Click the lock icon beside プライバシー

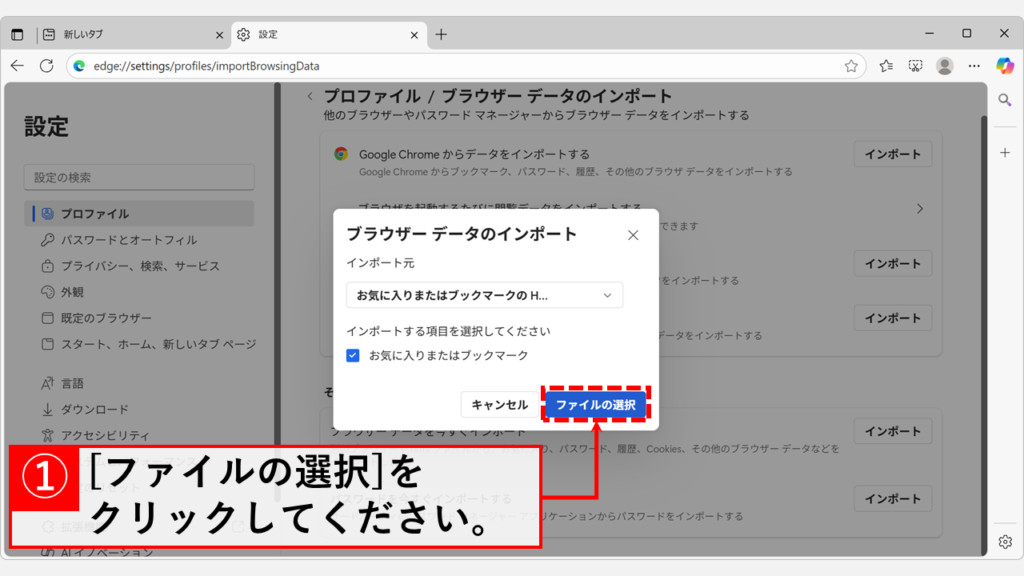pos(47,266)
